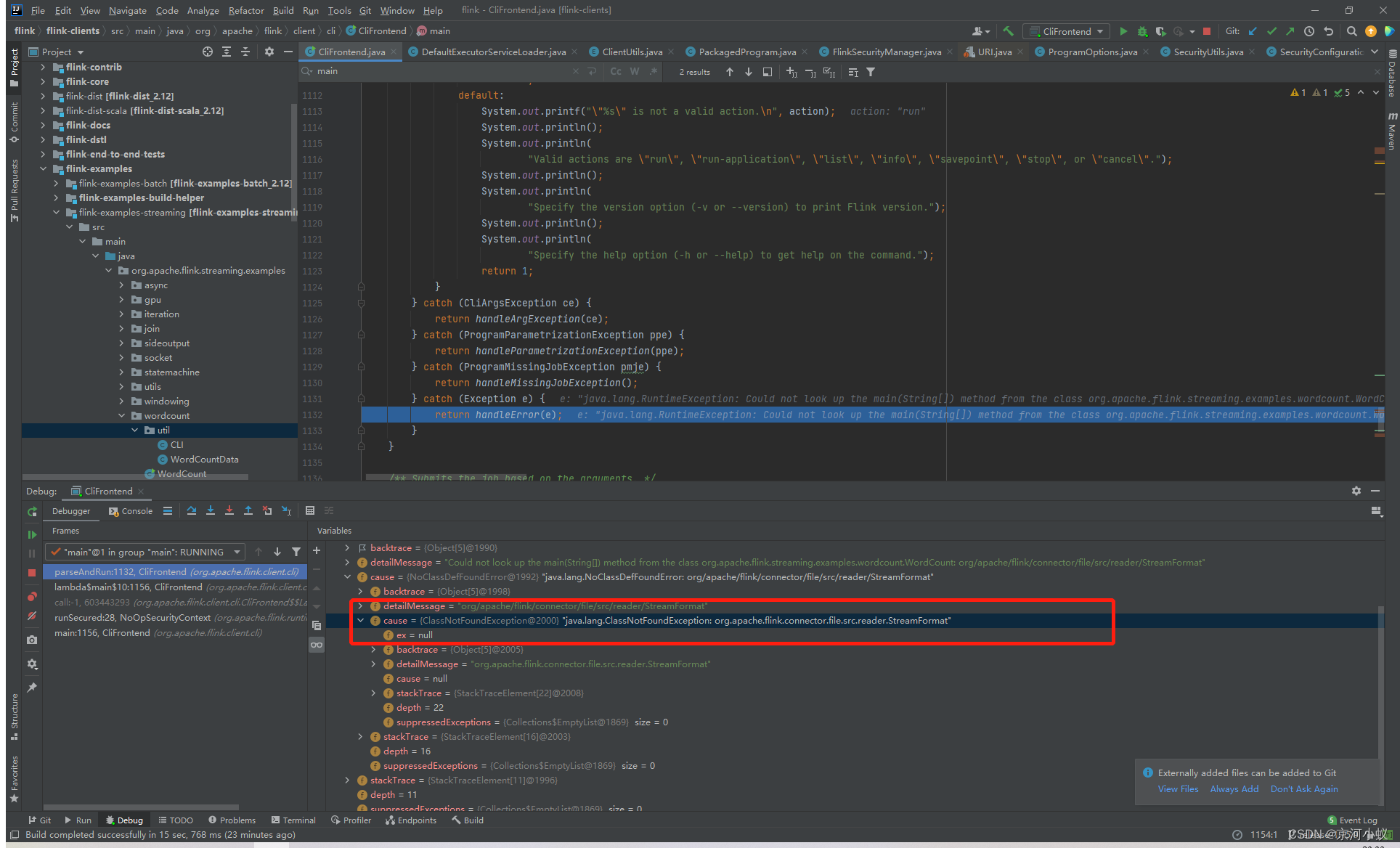Start debugging with the green bug icon
Viewport: 1400px width, 848px height.
click(x=1142, y=31)
